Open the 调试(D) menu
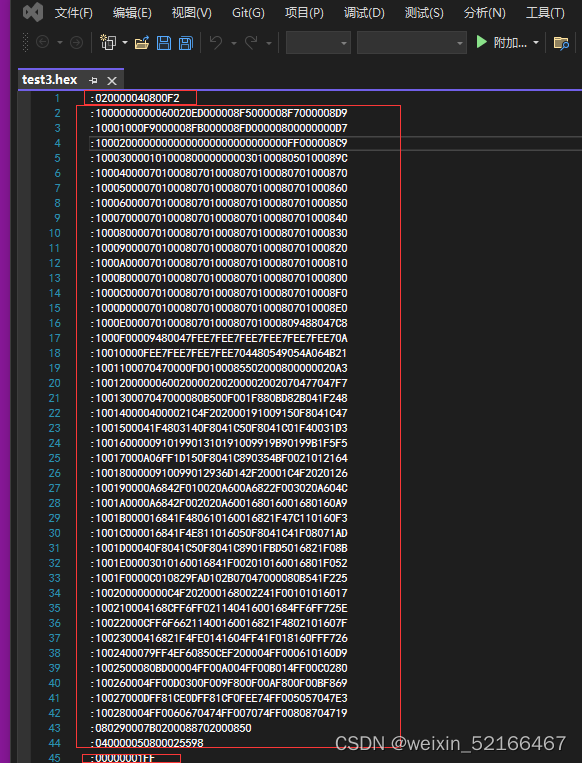 (x=364, y=13)
